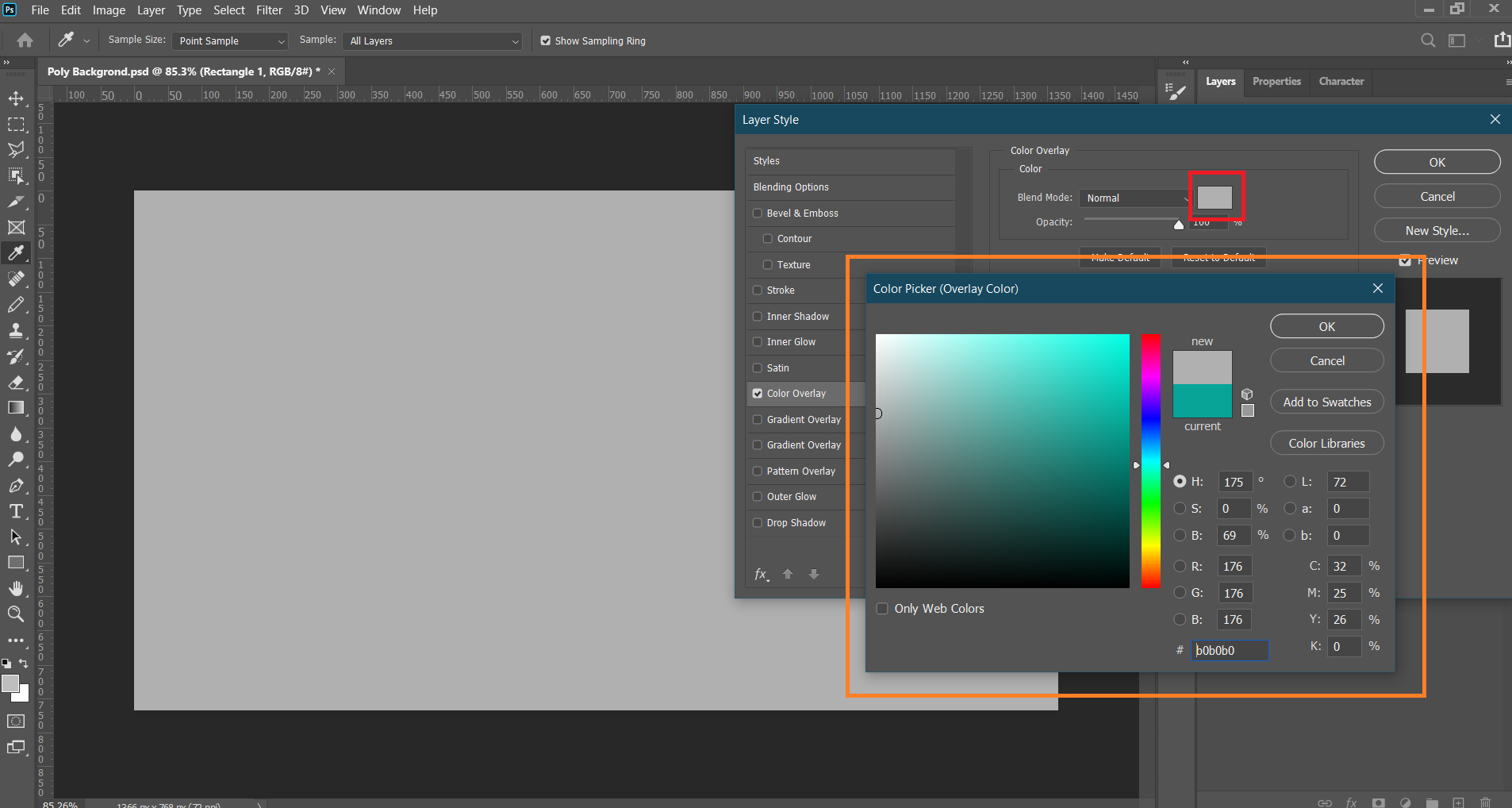
Task: Select the Hand tool
Action: coord(16,588)
